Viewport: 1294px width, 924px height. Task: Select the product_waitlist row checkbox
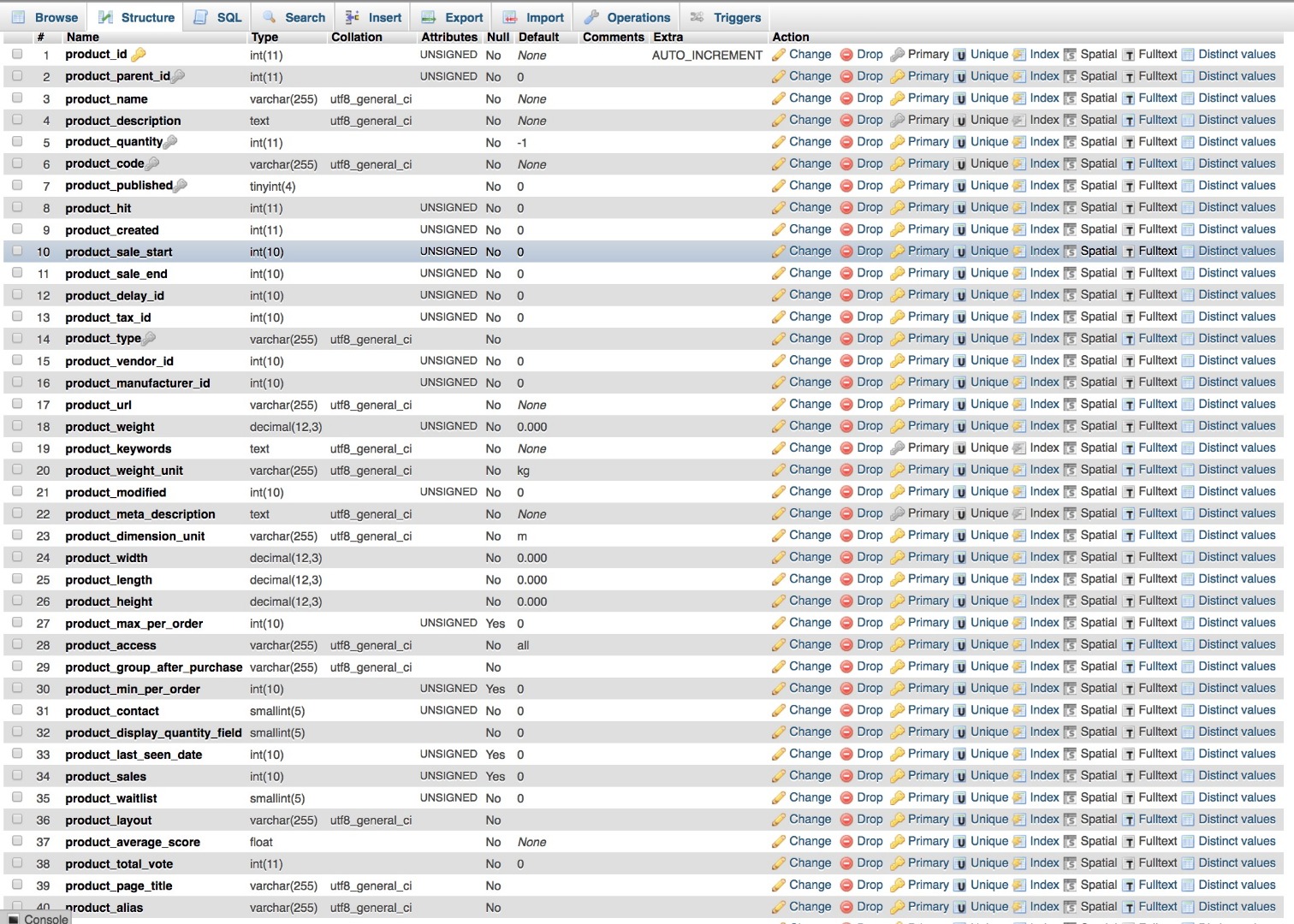pos(17,797)
